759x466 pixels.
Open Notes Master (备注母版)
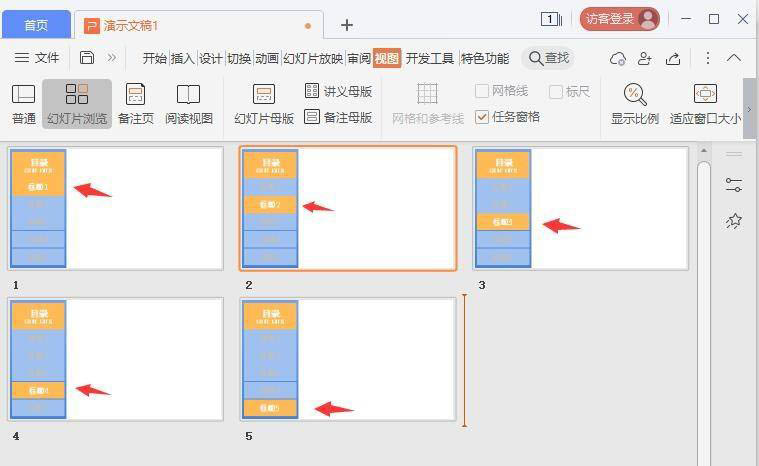click(x=338, y=117)
